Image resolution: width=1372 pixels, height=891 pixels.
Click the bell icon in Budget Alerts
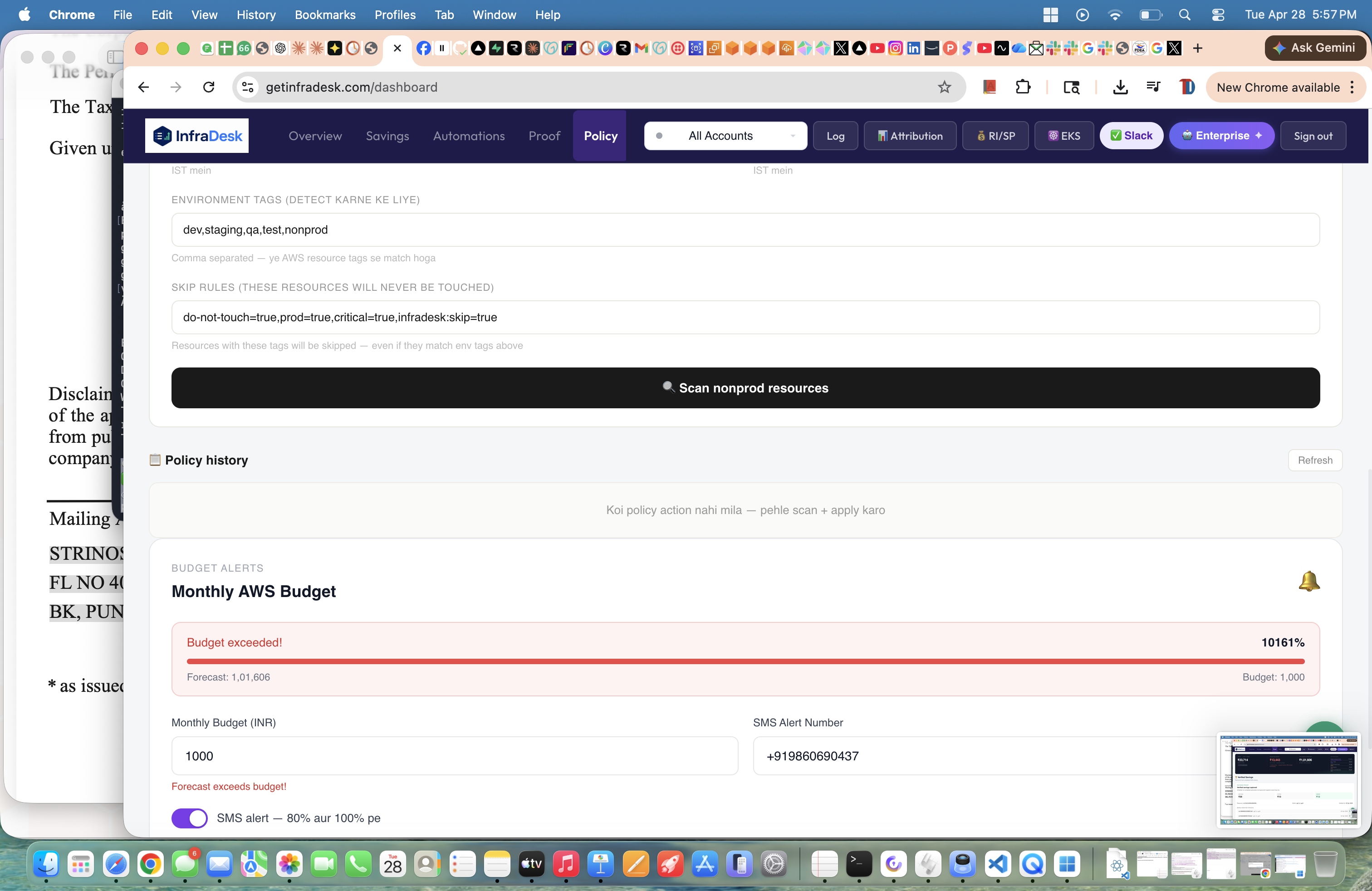[x=1308, y=581]
